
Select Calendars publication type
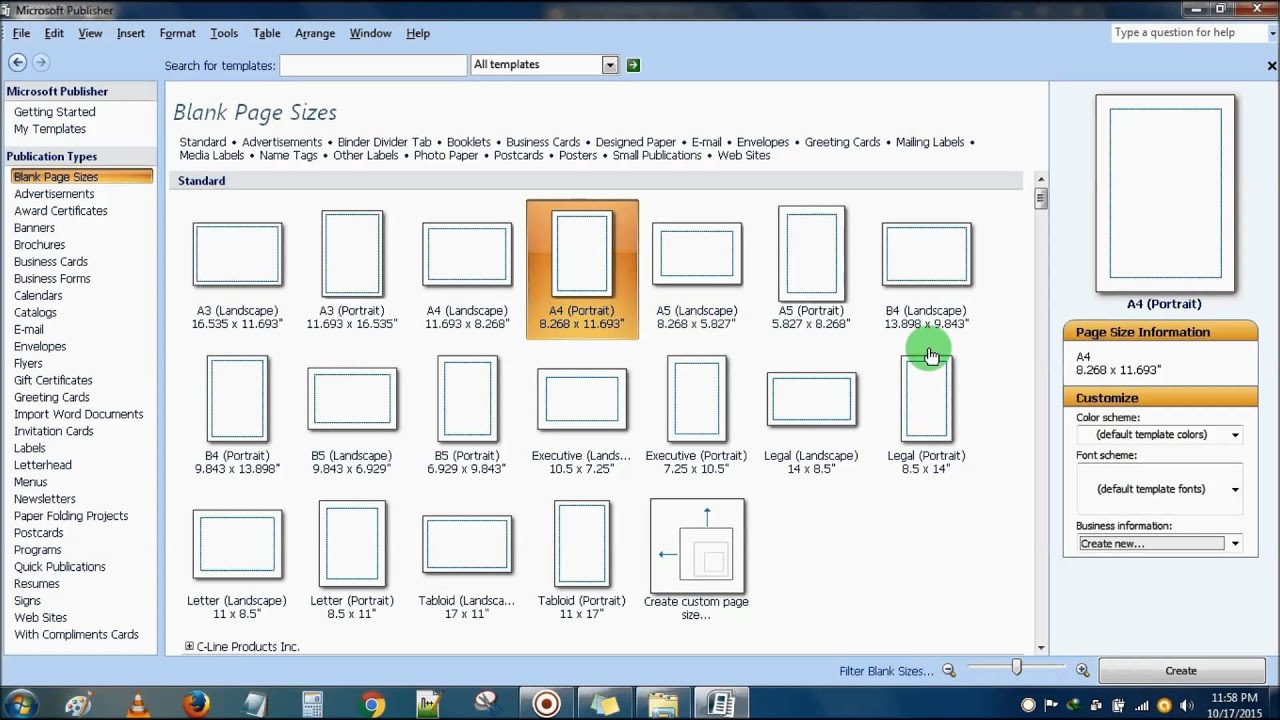pyautogui.click(x=38, y=296)
